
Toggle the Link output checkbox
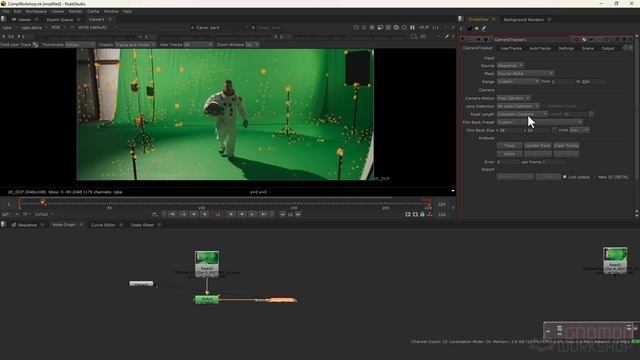pos(564,177)
